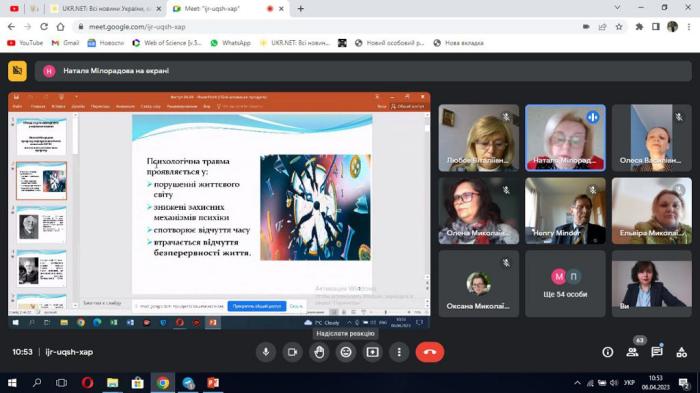The image size is (700, 393).
Task: Open Microsoft Store from the taskbar
Action: [138, 383]
